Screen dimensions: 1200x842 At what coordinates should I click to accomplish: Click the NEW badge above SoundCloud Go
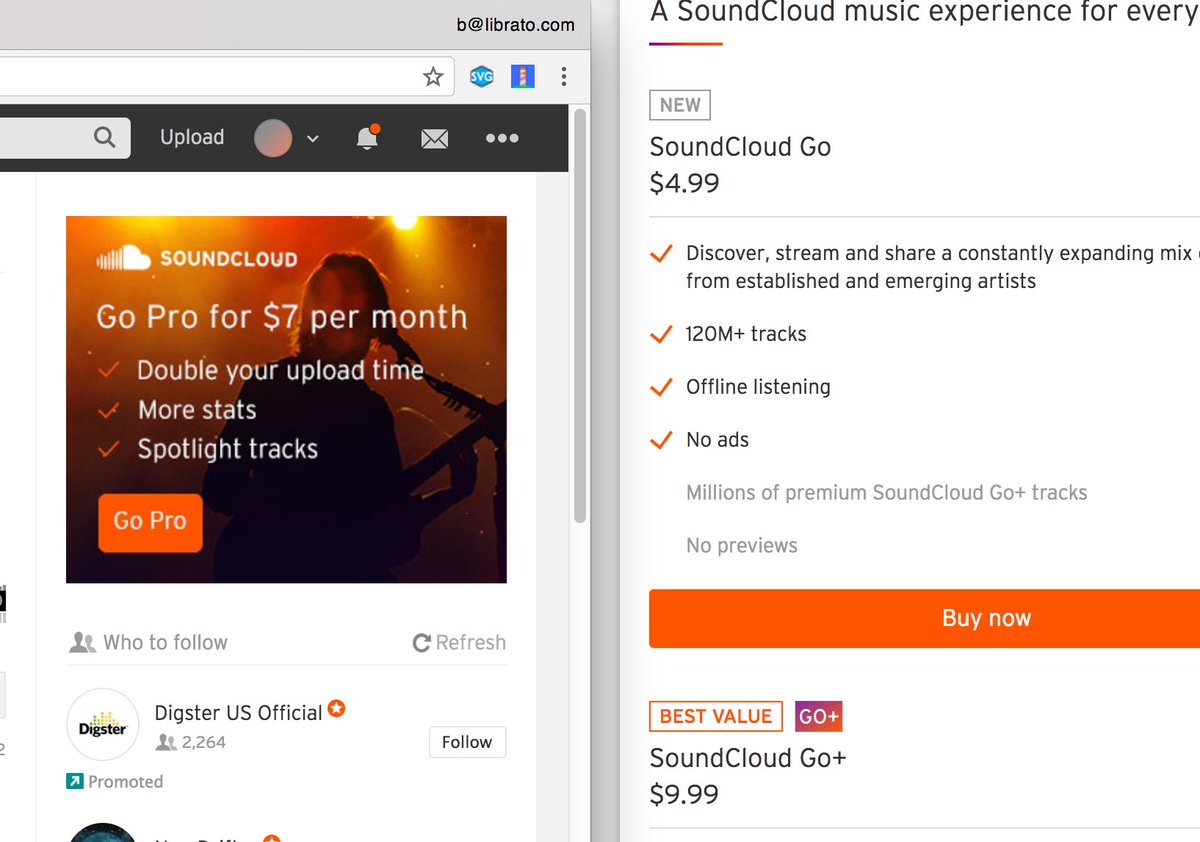[x=680, y=105]
